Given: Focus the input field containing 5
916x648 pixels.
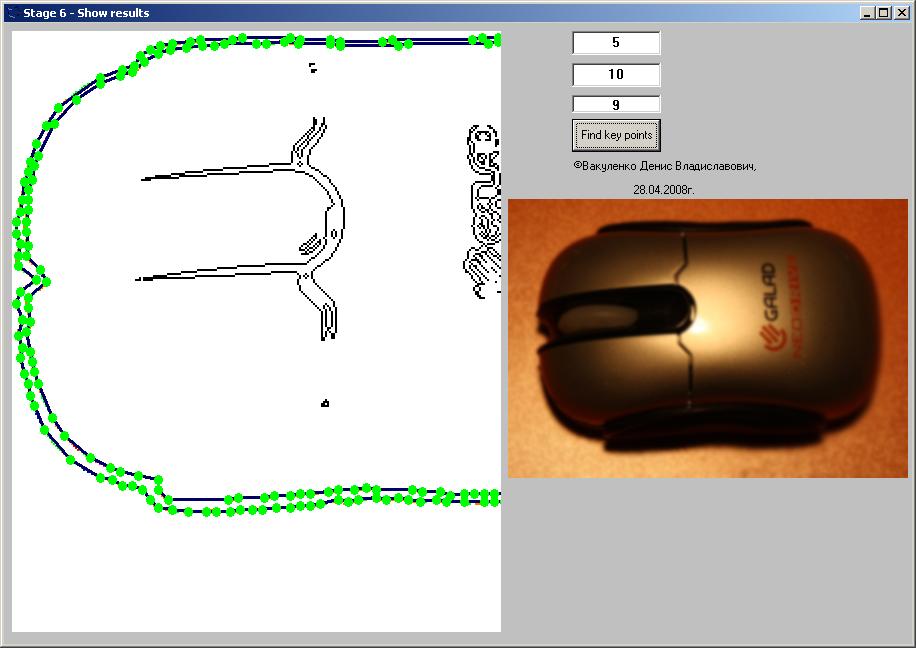Looking at the screenshot, I should tap(616, 43).
